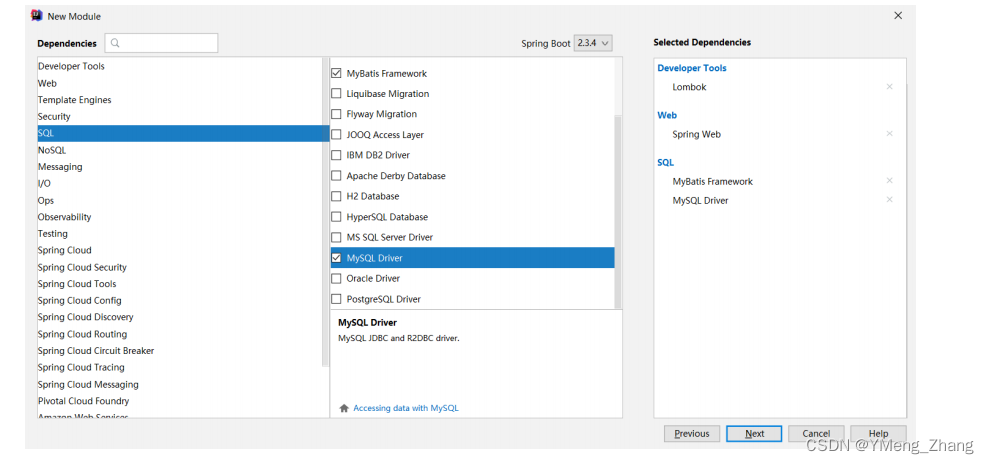
Task: Click the home icon beside Accessing data link
Action: pos(344,409)
